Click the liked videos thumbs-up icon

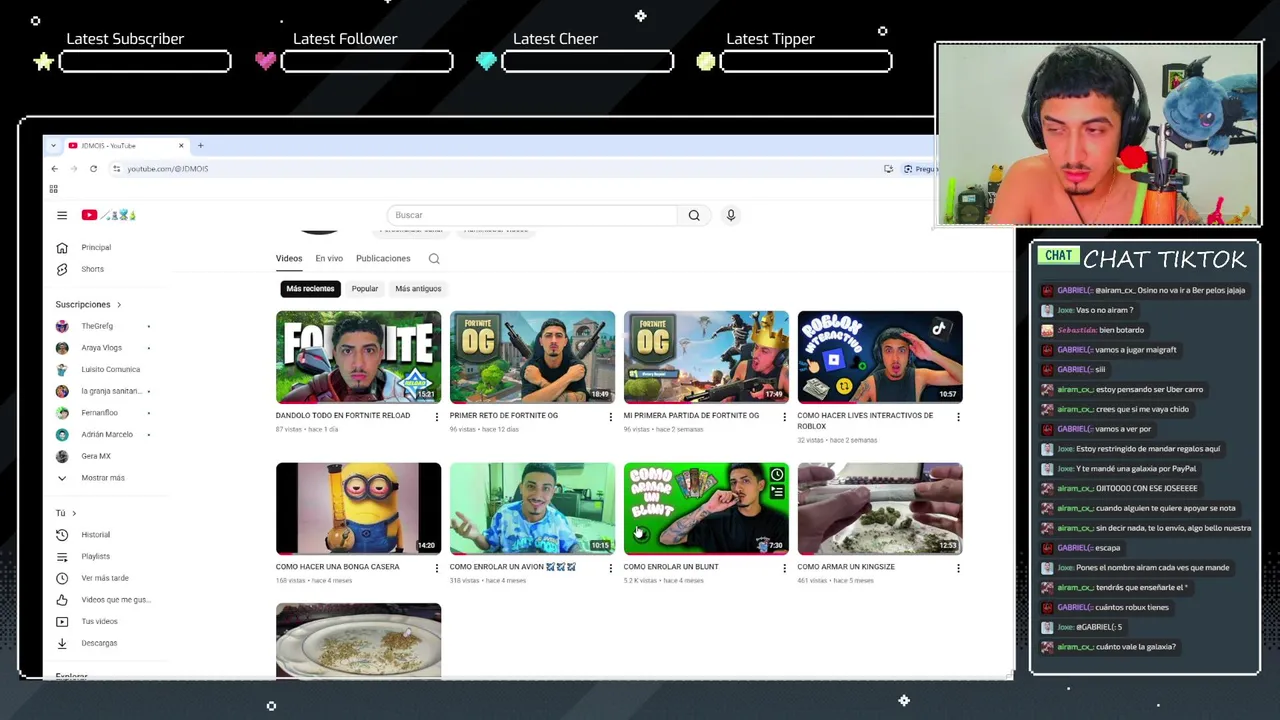point(62,600)
